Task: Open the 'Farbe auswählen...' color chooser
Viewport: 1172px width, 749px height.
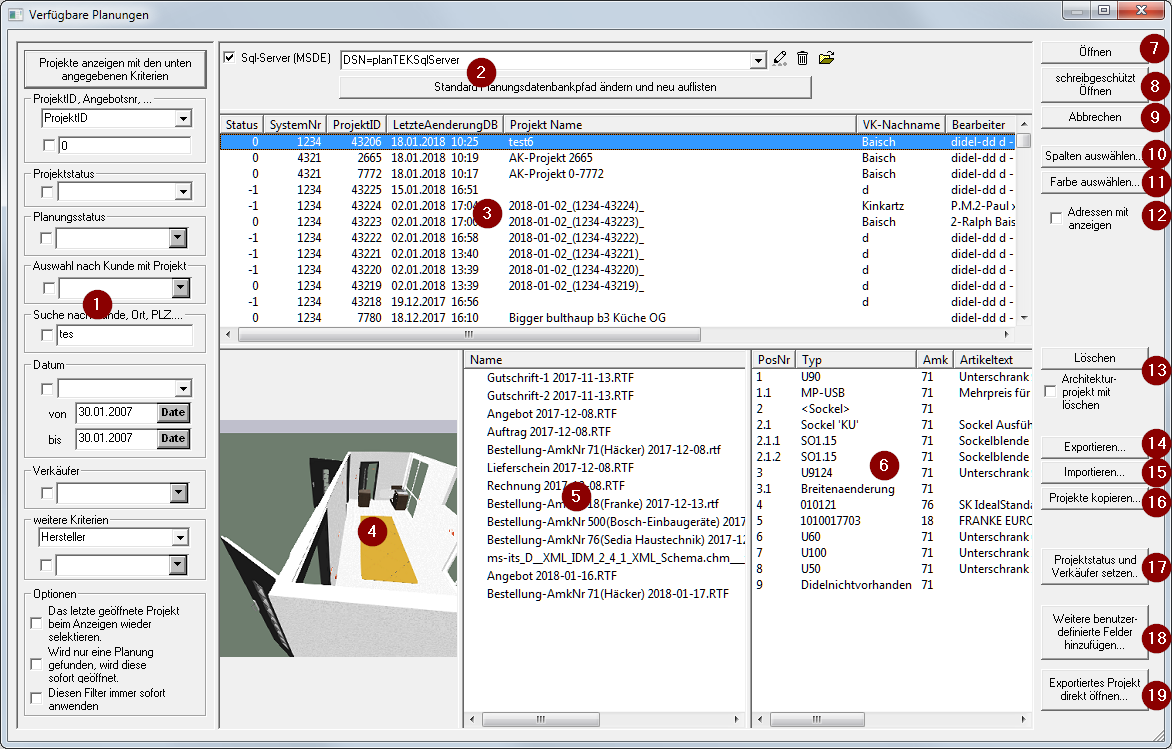Action: tap(1093, 183)
